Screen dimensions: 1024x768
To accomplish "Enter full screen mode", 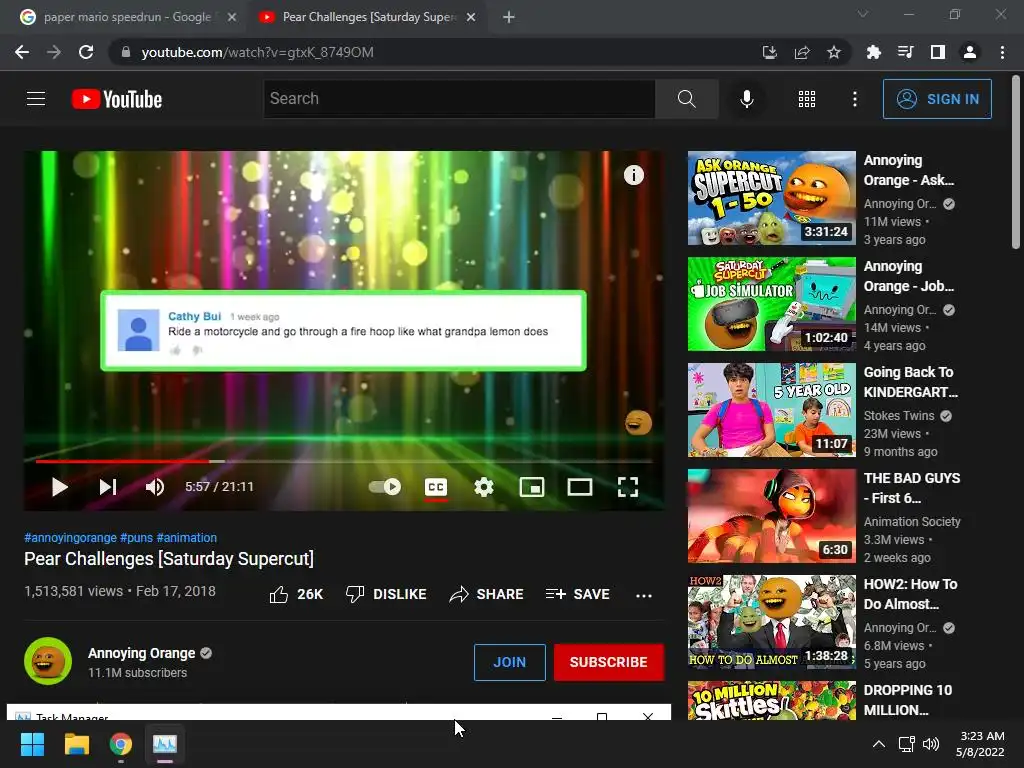I will point(628,487).
